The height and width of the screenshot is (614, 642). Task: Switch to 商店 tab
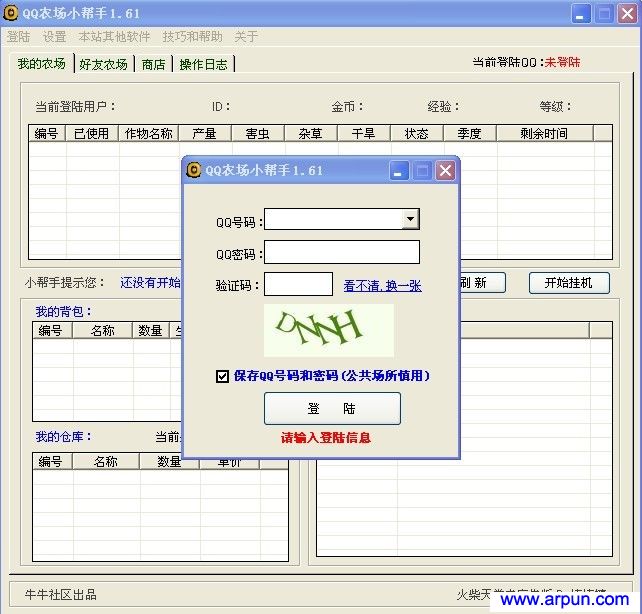click(x=154, y=64)
